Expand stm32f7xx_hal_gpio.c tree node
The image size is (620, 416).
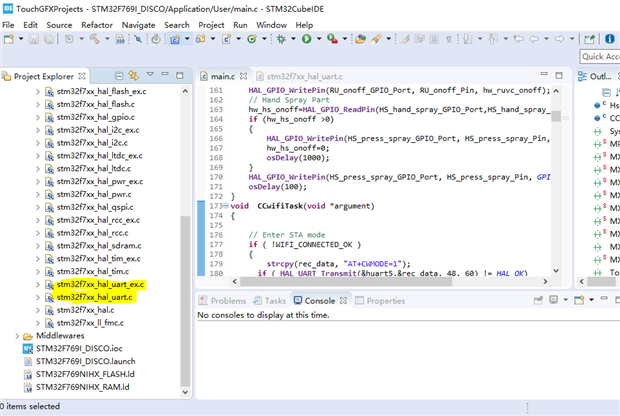38,117
